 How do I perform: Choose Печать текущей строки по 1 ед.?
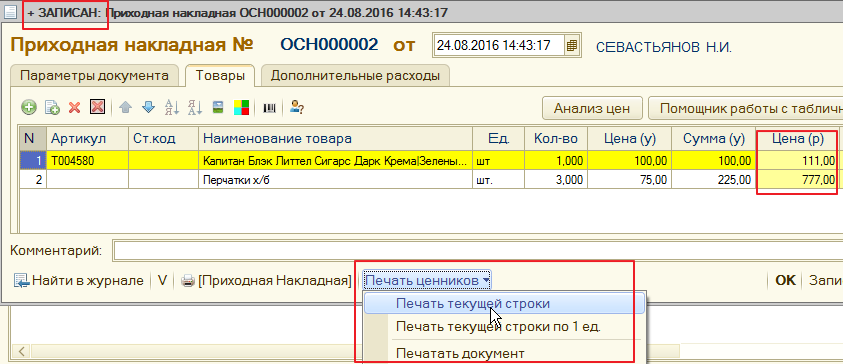coord(504,326)
